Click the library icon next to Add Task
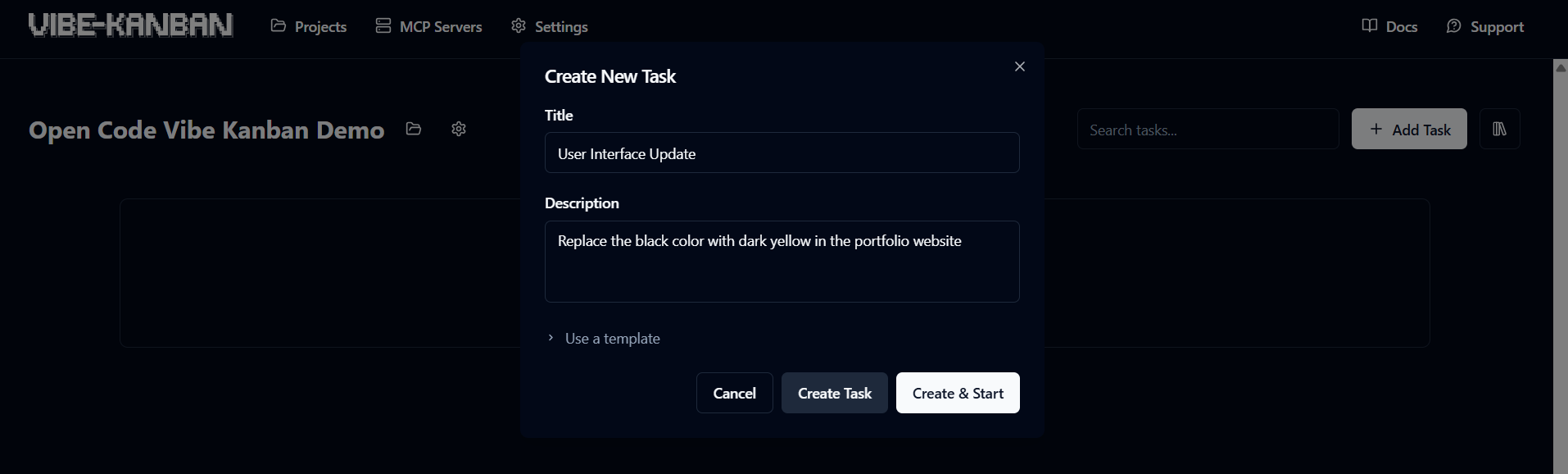 (x=1500, y=129)
